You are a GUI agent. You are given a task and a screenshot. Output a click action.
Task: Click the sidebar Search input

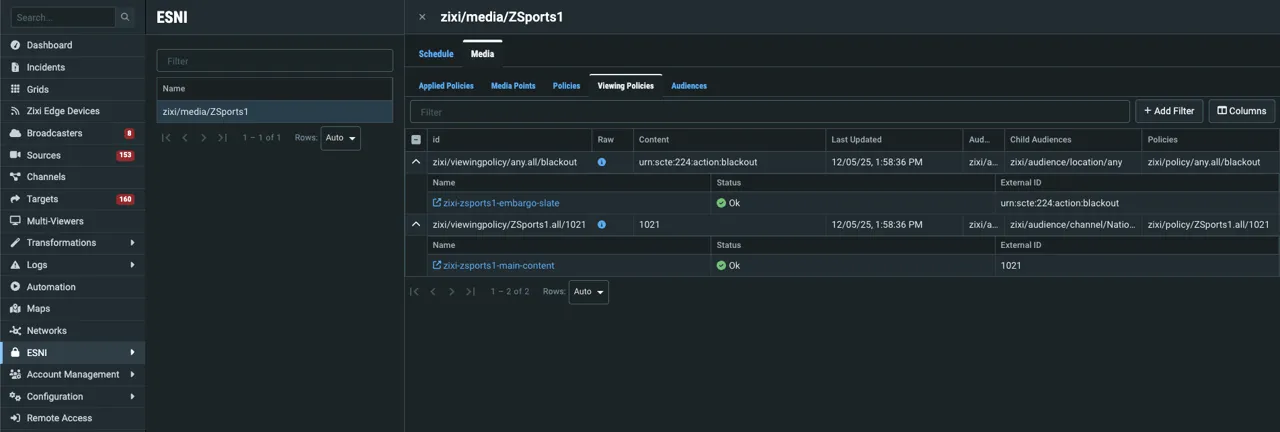(x=63, y=17)
